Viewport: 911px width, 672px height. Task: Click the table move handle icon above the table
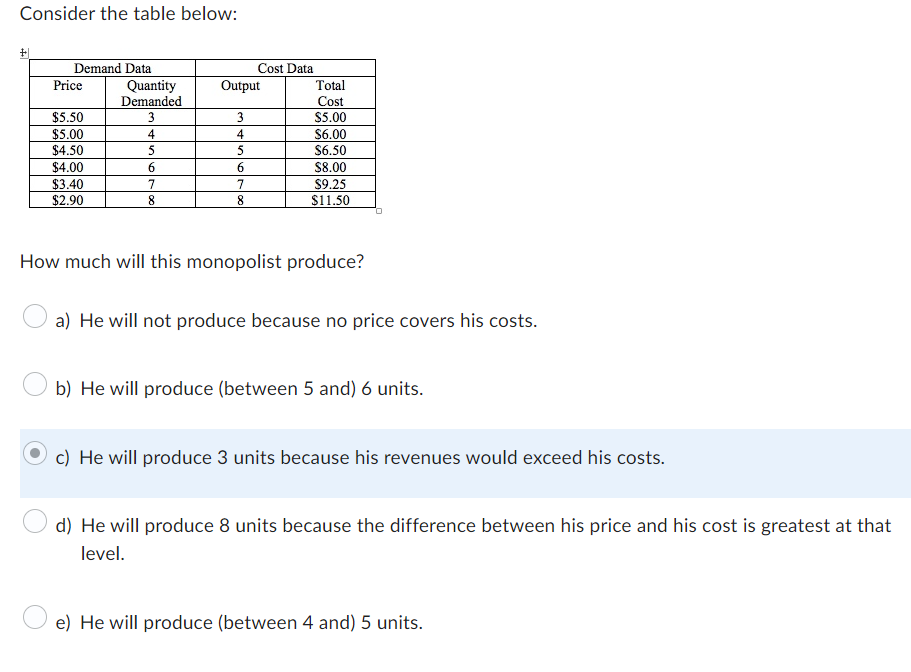pyautogui.click(x=23, y=51)
